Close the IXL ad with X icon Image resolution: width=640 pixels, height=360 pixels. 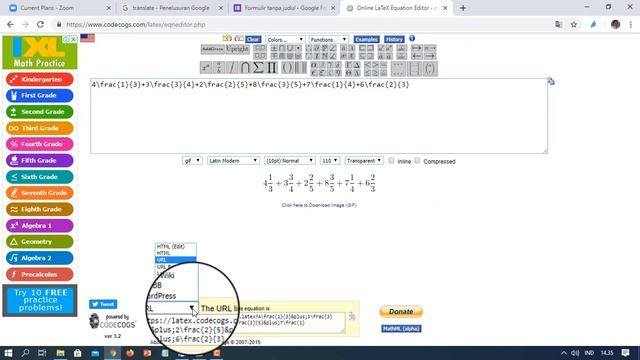click(73, 40)
